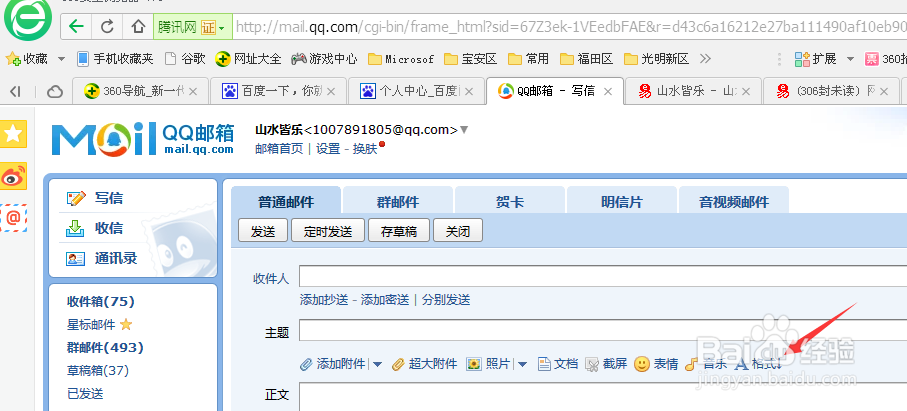907x411 pixels.
Task: Open the 常用 bookmark folder
Action: 528,59
